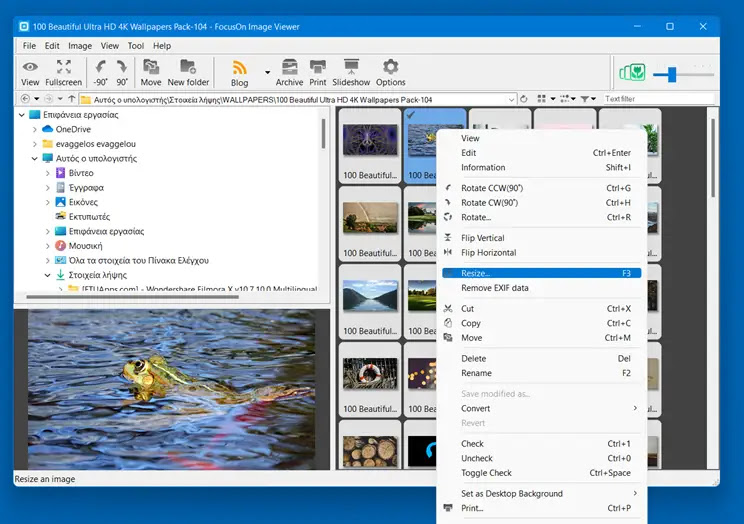744x524 pixels.
Task: Click the sort options icon
Action: (565, 99)
